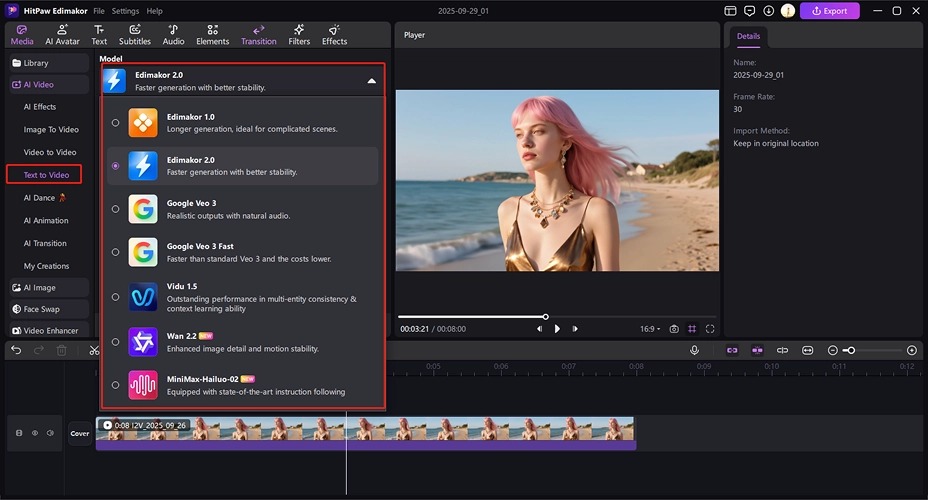This screenshot has width=928, height=500.
Task: Select Google Veo 3 Fast radio button
Action: 115,252
